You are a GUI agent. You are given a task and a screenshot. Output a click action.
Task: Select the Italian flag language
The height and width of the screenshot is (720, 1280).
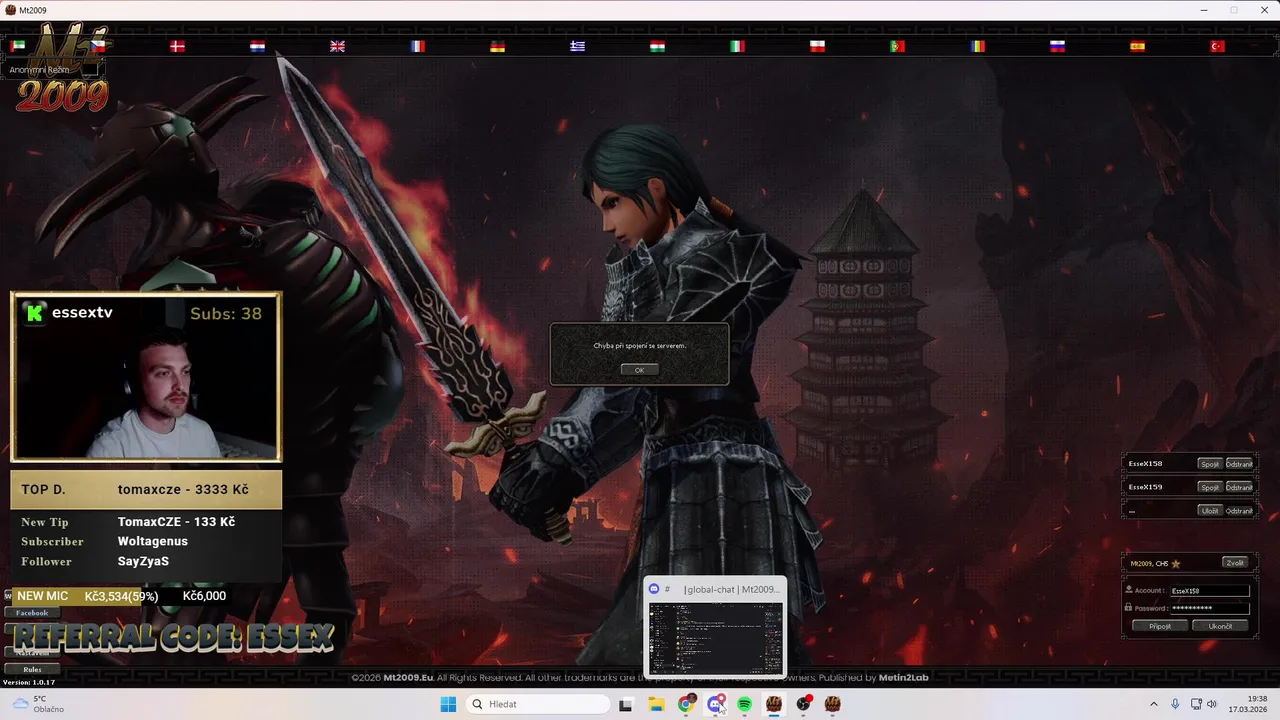click(738, 46)
